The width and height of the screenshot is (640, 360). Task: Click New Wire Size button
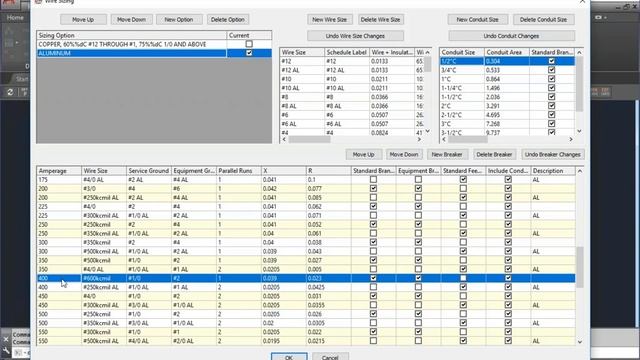pos(329,20)
